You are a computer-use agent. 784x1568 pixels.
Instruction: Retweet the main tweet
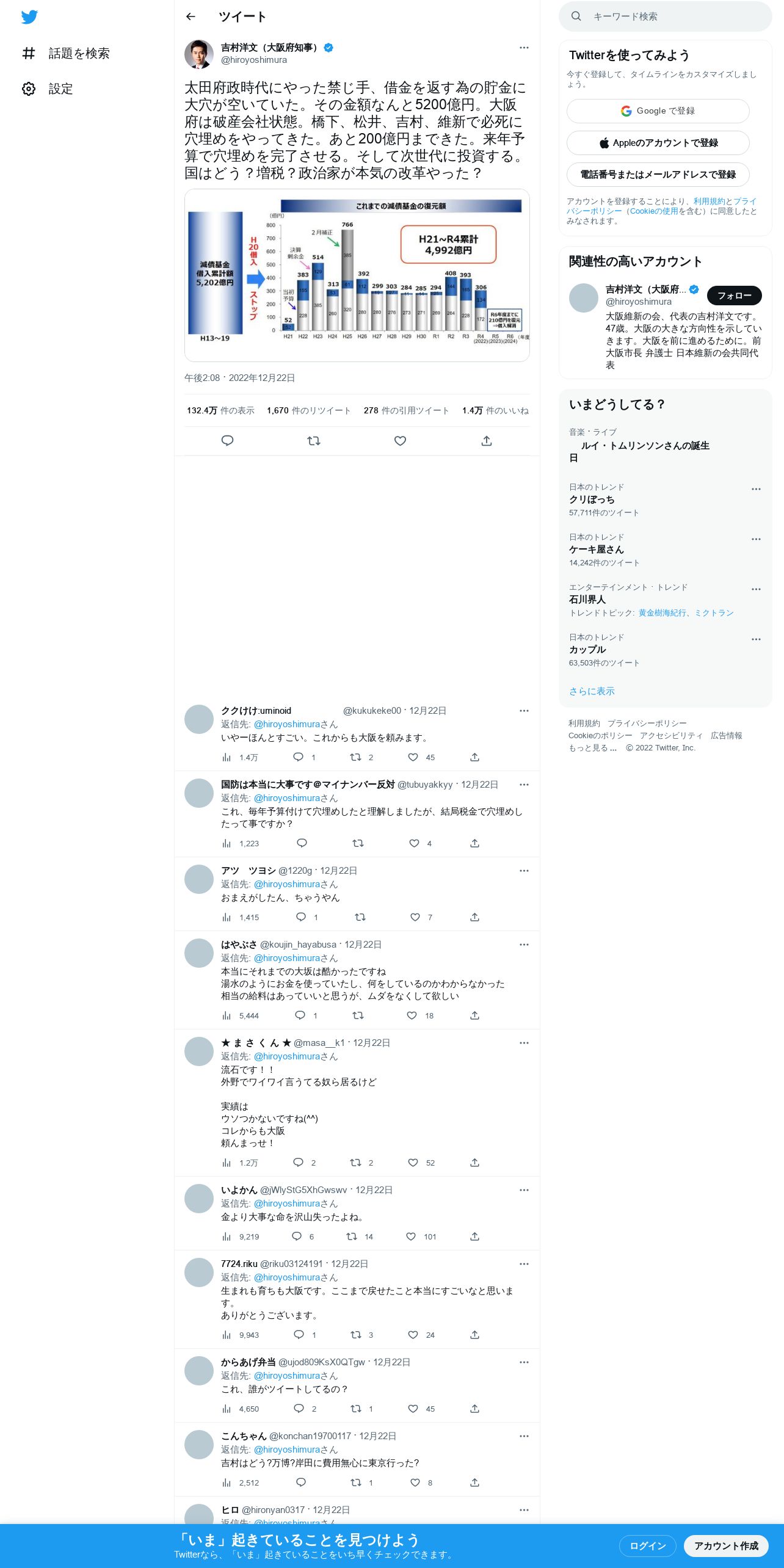pos(314,440)
